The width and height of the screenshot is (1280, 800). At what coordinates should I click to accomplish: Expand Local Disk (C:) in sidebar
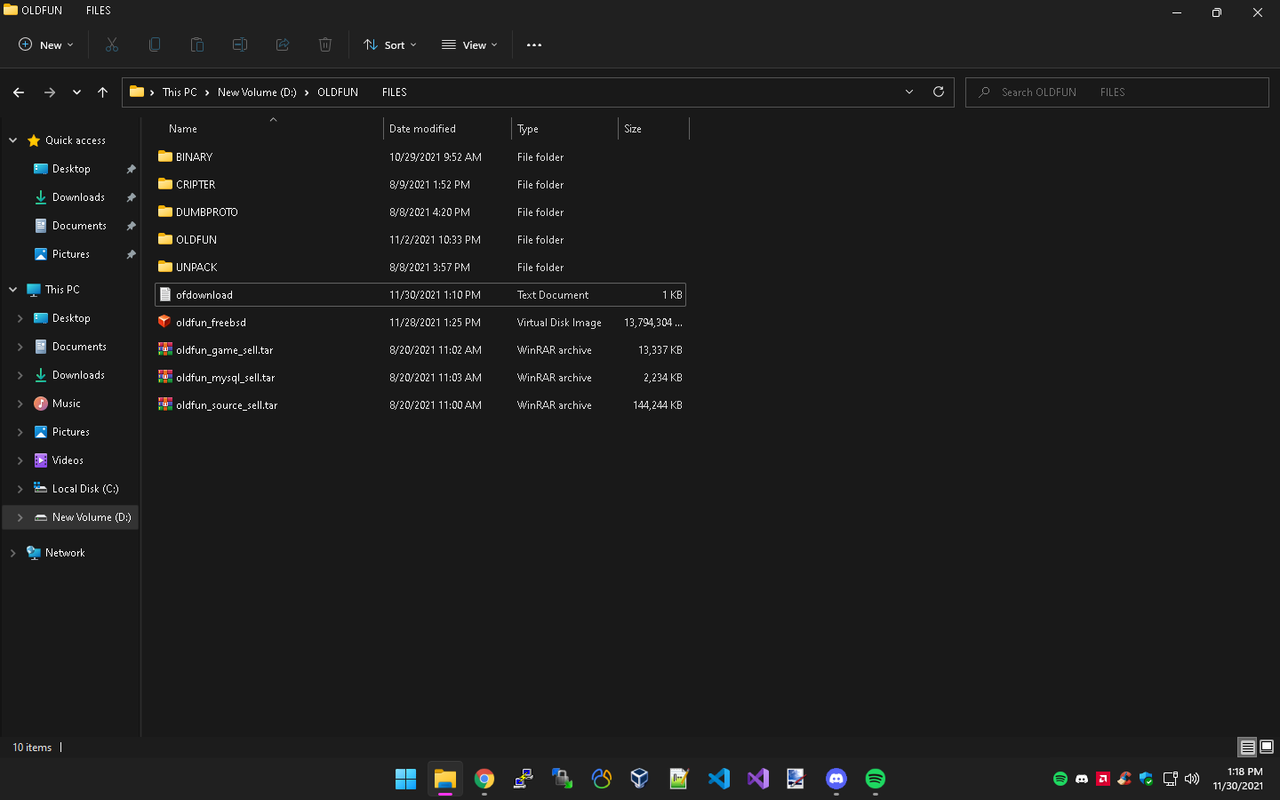point(20,489)
